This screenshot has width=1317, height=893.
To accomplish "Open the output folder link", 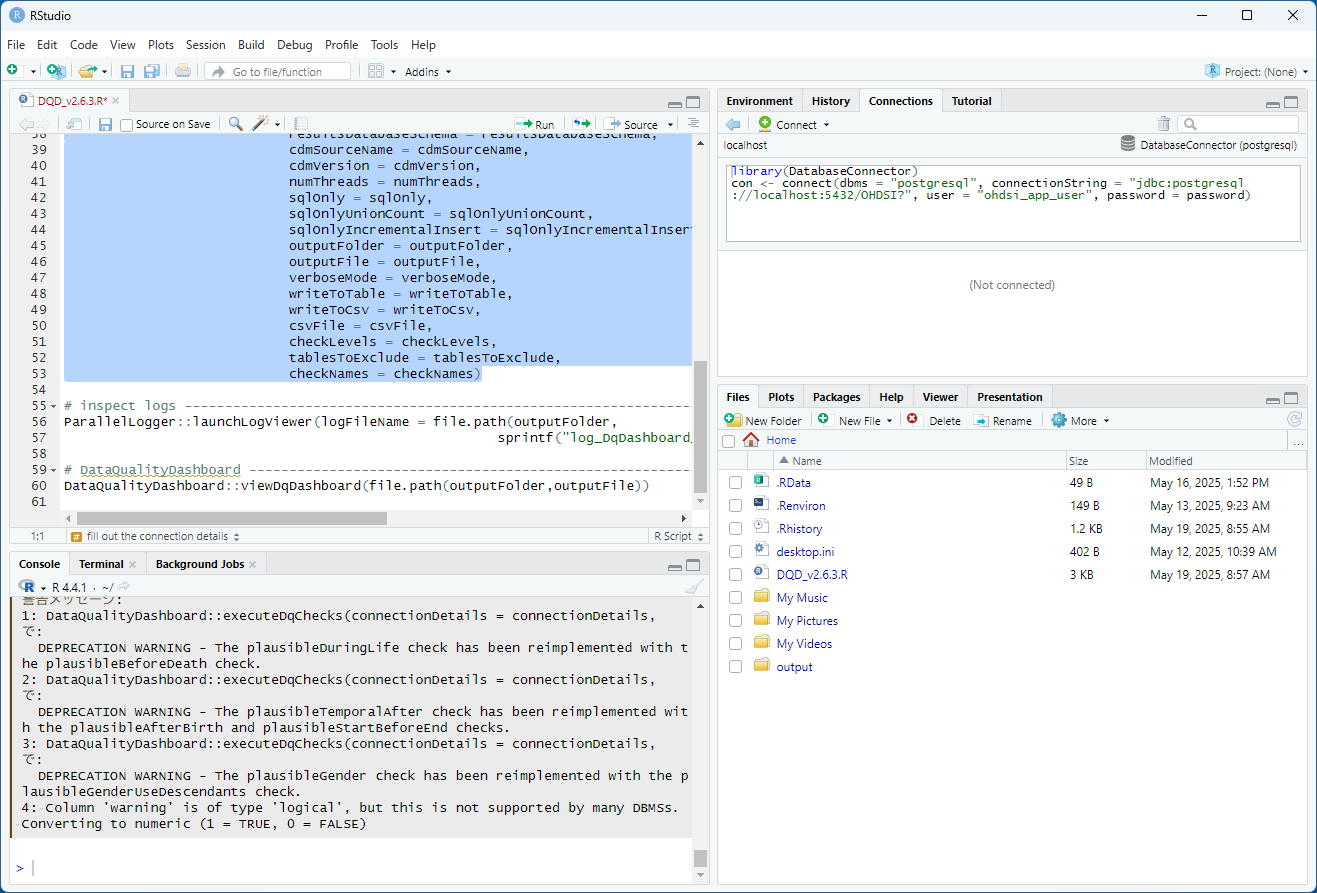I will [x=795, y=667].
